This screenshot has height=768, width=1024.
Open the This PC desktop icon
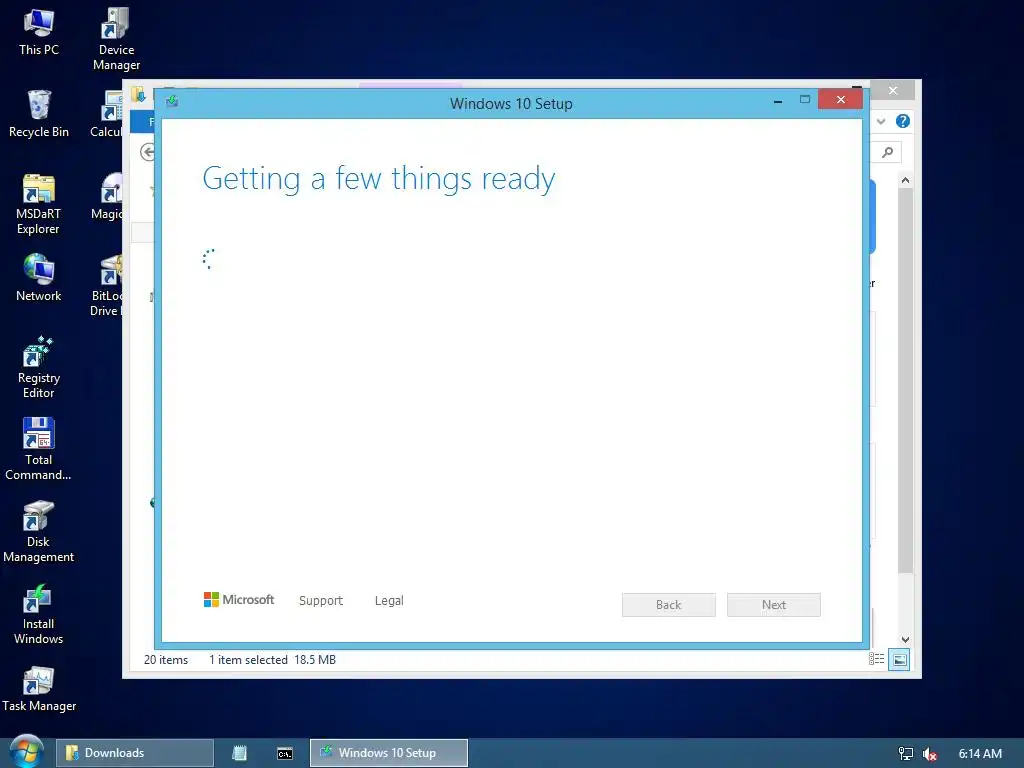pos(39,32)
